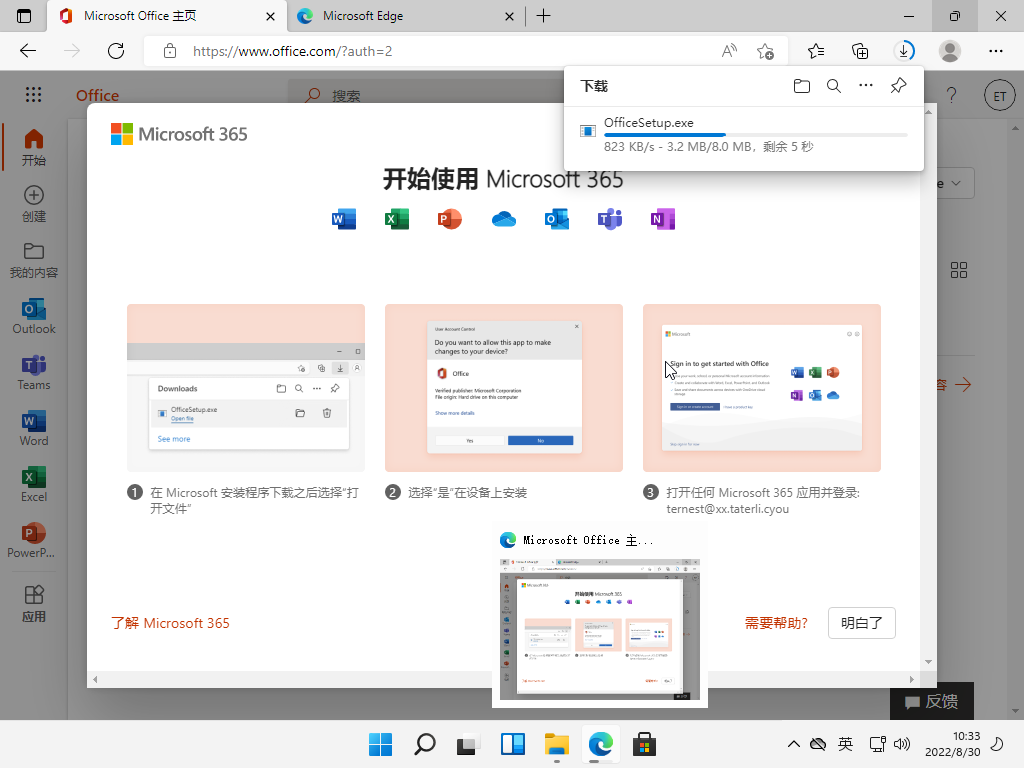The height and width of the screenshot is (768, 1024).
Task: Click the OneDrive cloud icon in dialog
Action: click(504, 219)
